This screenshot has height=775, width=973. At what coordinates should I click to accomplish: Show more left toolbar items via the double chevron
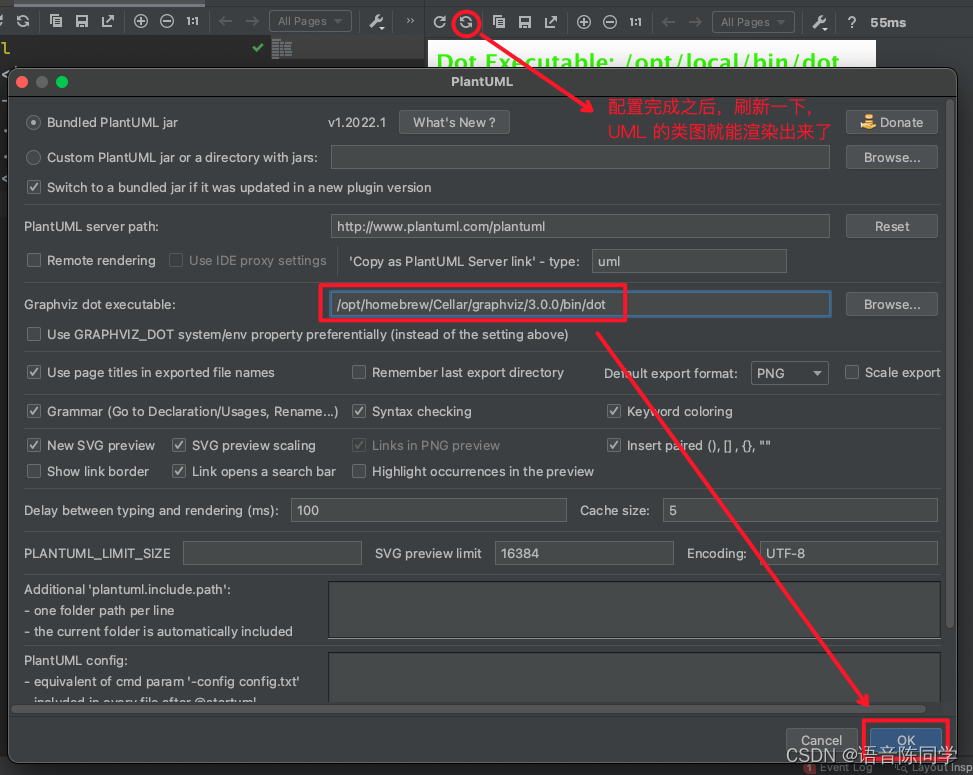click(410, 21)
